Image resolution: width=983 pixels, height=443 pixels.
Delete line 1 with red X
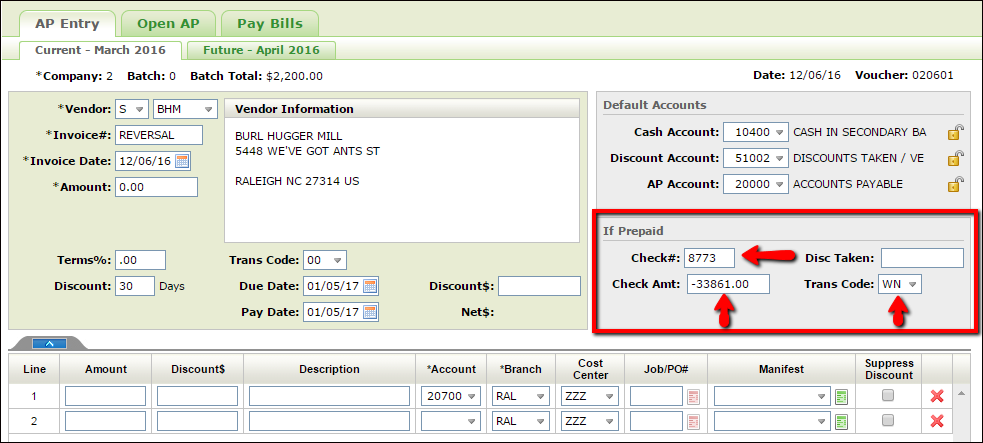pos(937,396)
